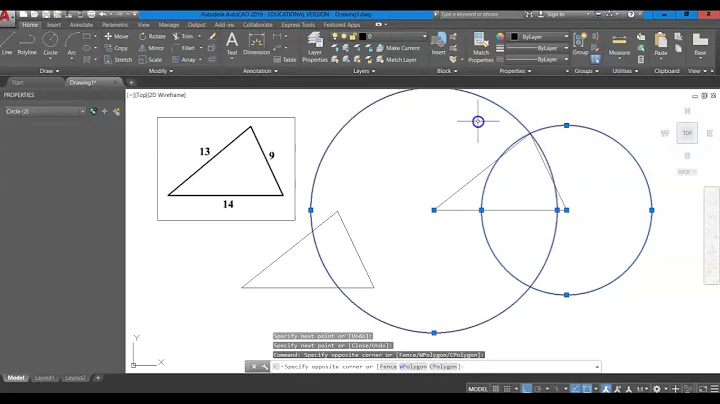
Task: Select the Line tool
Action: coord(7,44)
